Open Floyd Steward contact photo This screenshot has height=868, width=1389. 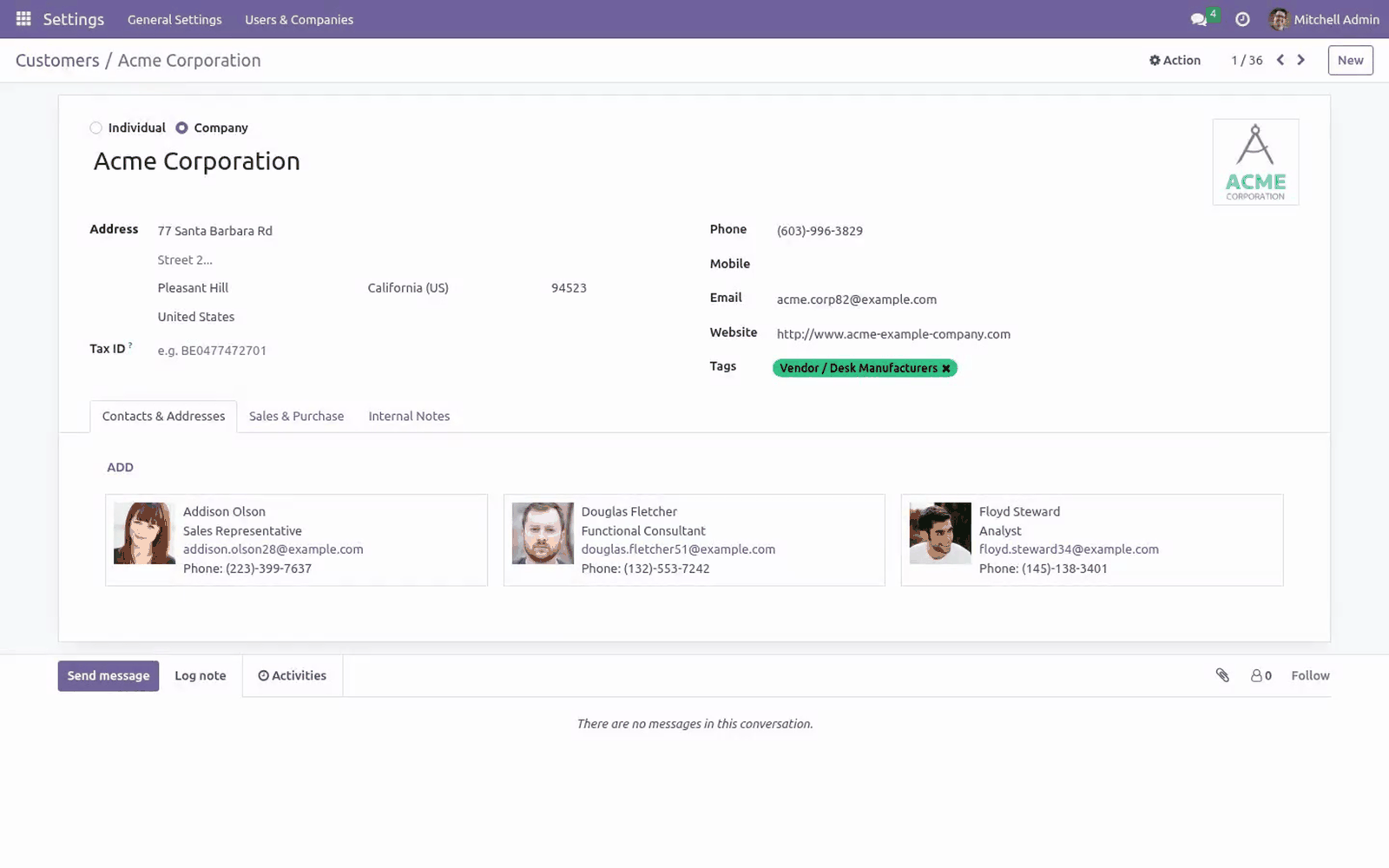[940, 533]
